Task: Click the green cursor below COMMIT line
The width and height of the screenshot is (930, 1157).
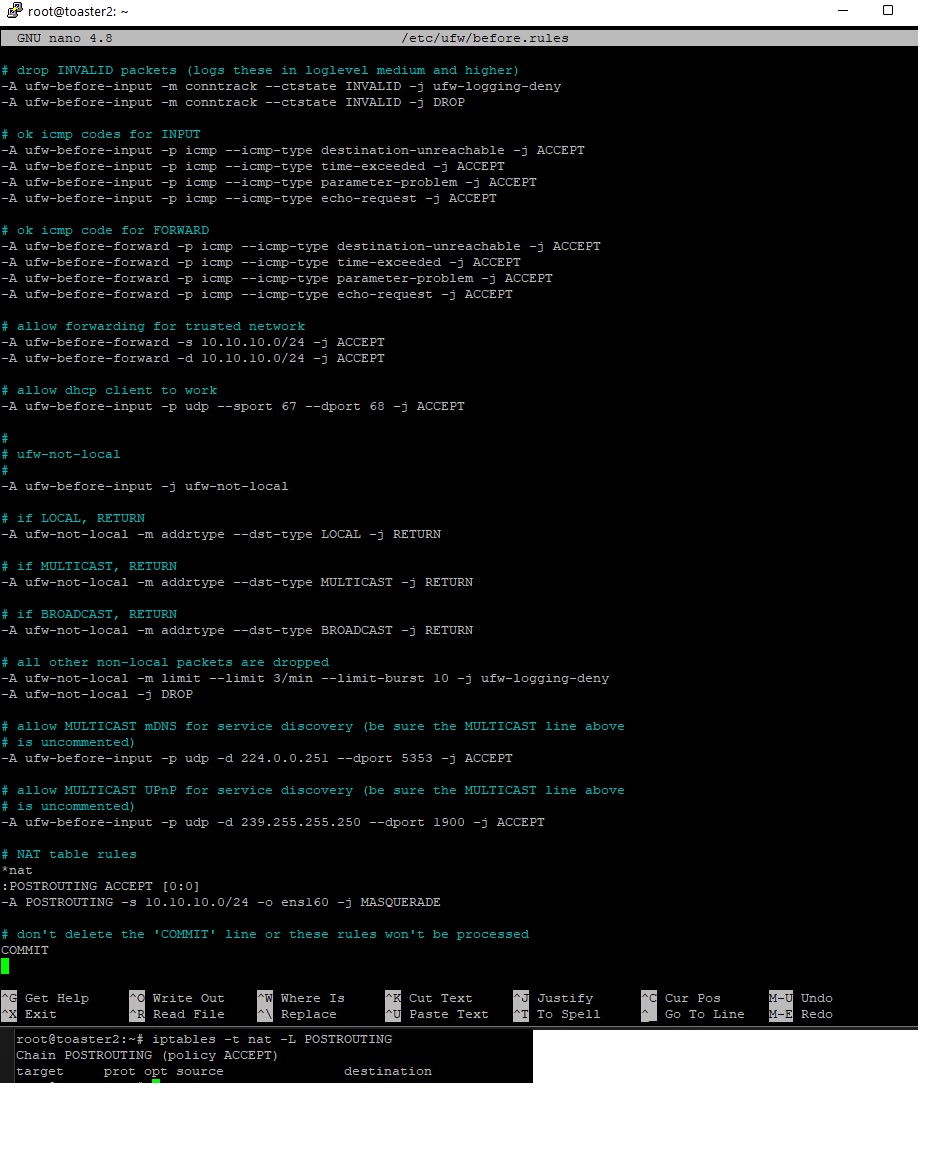Action: pyautogui.click(x=5, y=966)
